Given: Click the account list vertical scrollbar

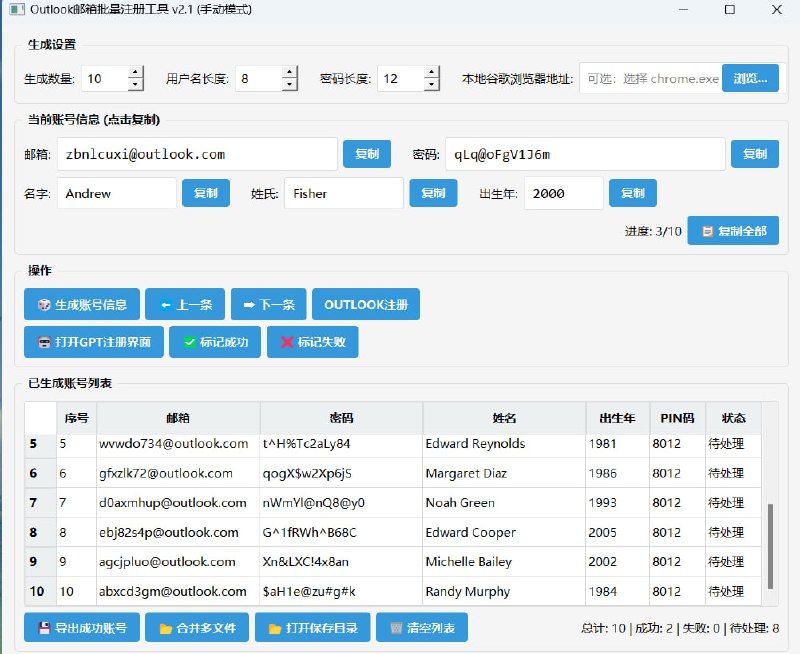Looking at the screenshot, I should pyautogui.click(x=770, y=546).
